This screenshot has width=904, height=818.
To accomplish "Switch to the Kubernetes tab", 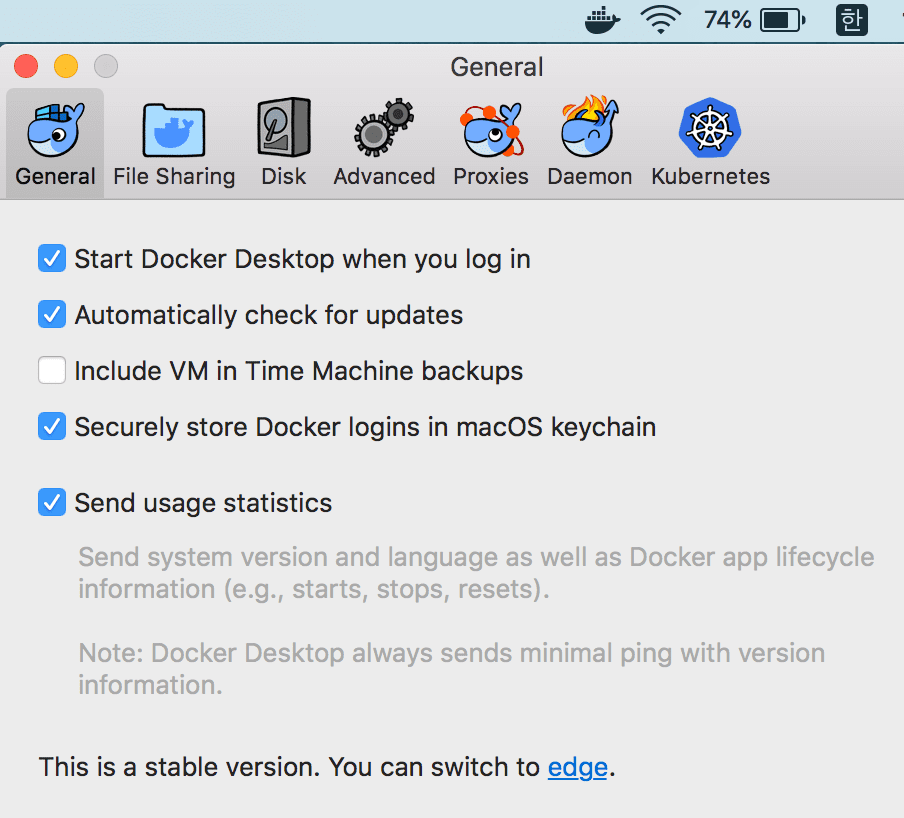I will click(710, 140).
